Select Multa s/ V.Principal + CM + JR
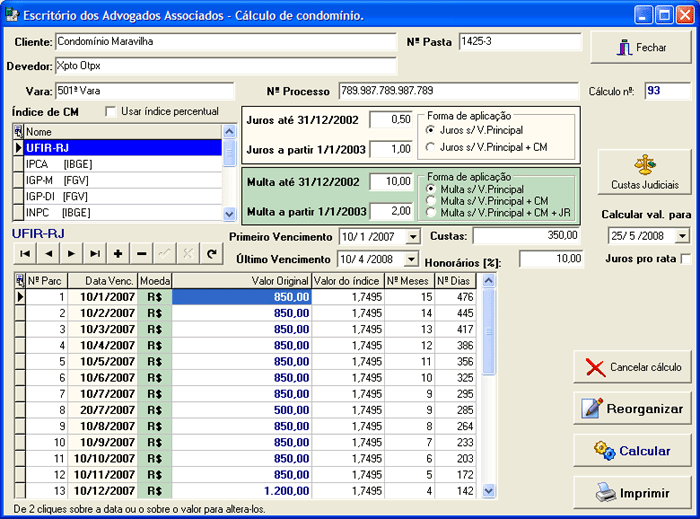 (x=430, y=213)
